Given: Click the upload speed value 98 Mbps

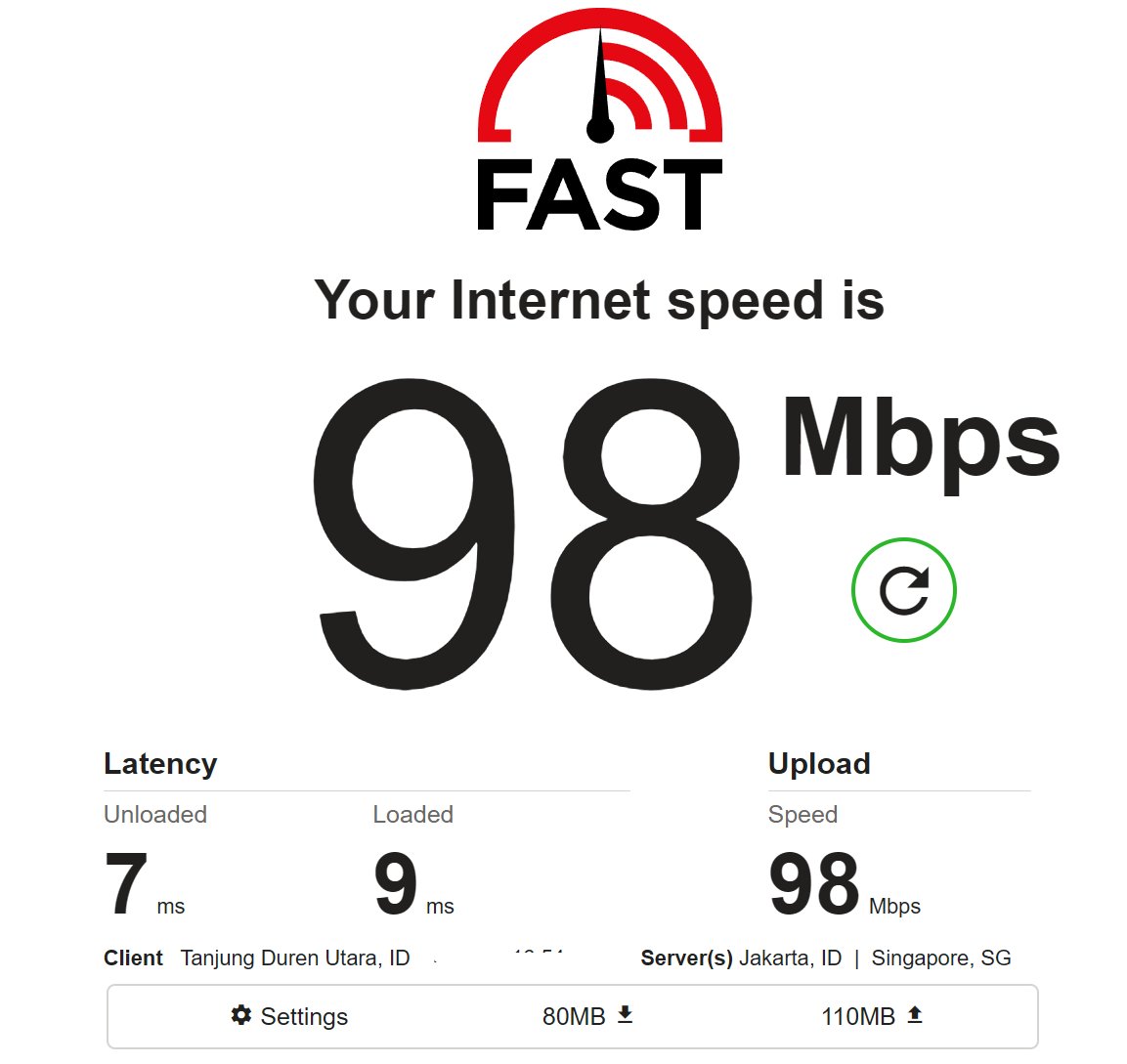Looking at the screenshot, I should click(x=845, y=883).
